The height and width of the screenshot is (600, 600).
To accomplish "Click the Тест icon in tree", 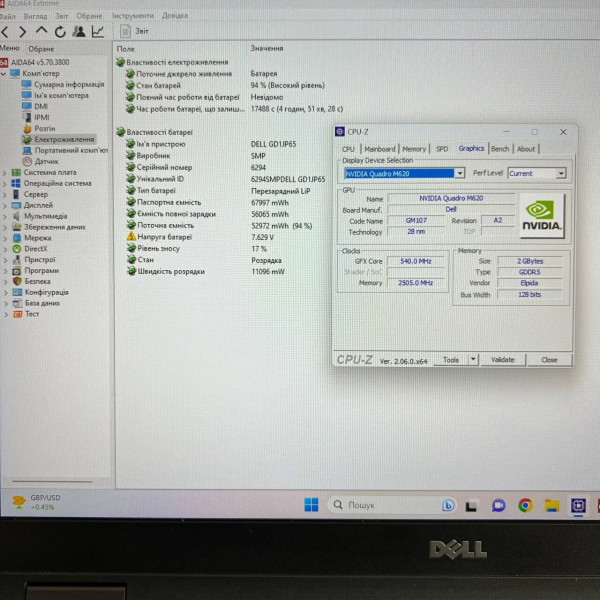I will (18, 314).
